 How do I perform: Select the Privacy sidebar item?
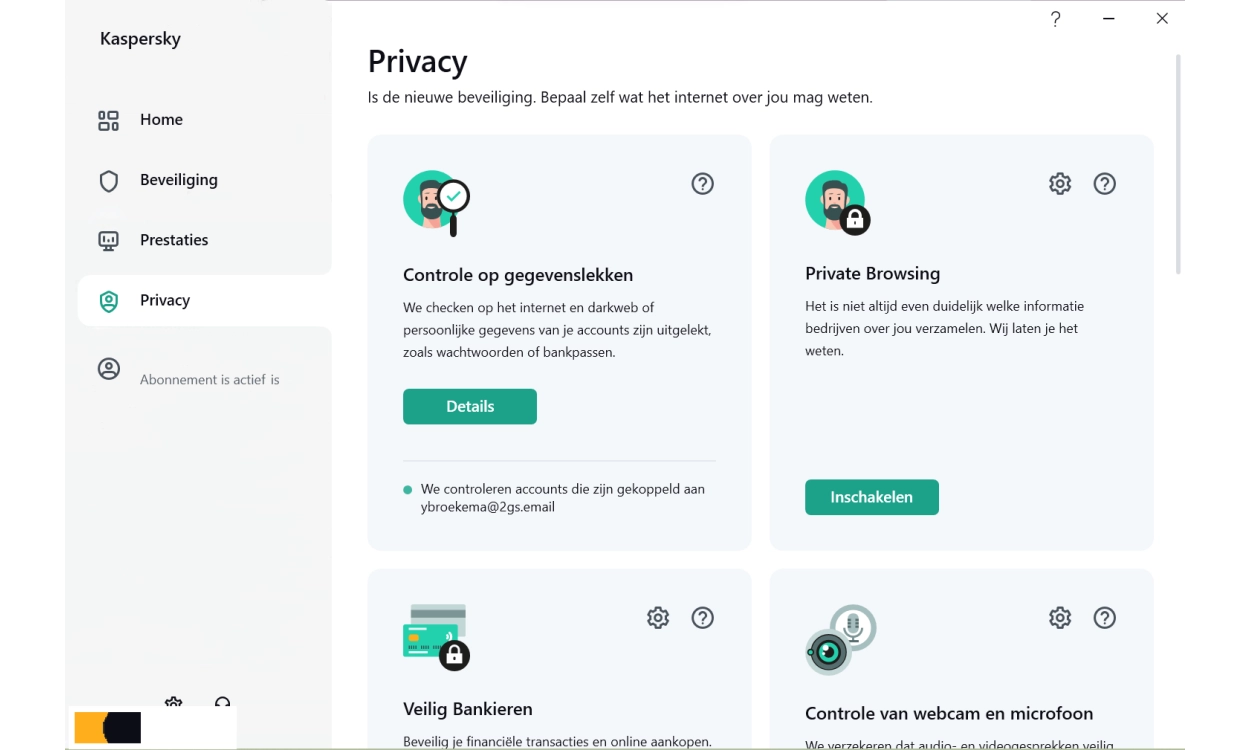click(x=165, y=300)
